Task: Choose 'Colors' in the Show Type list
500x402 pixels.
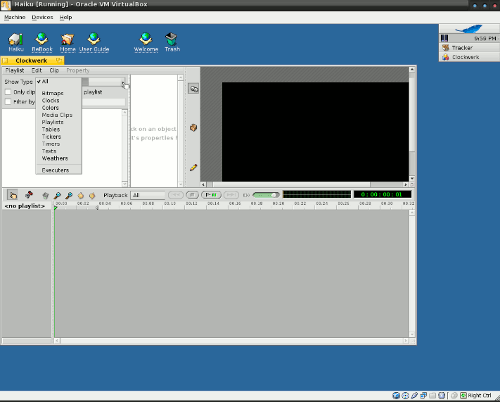Action: coord(58,108)
